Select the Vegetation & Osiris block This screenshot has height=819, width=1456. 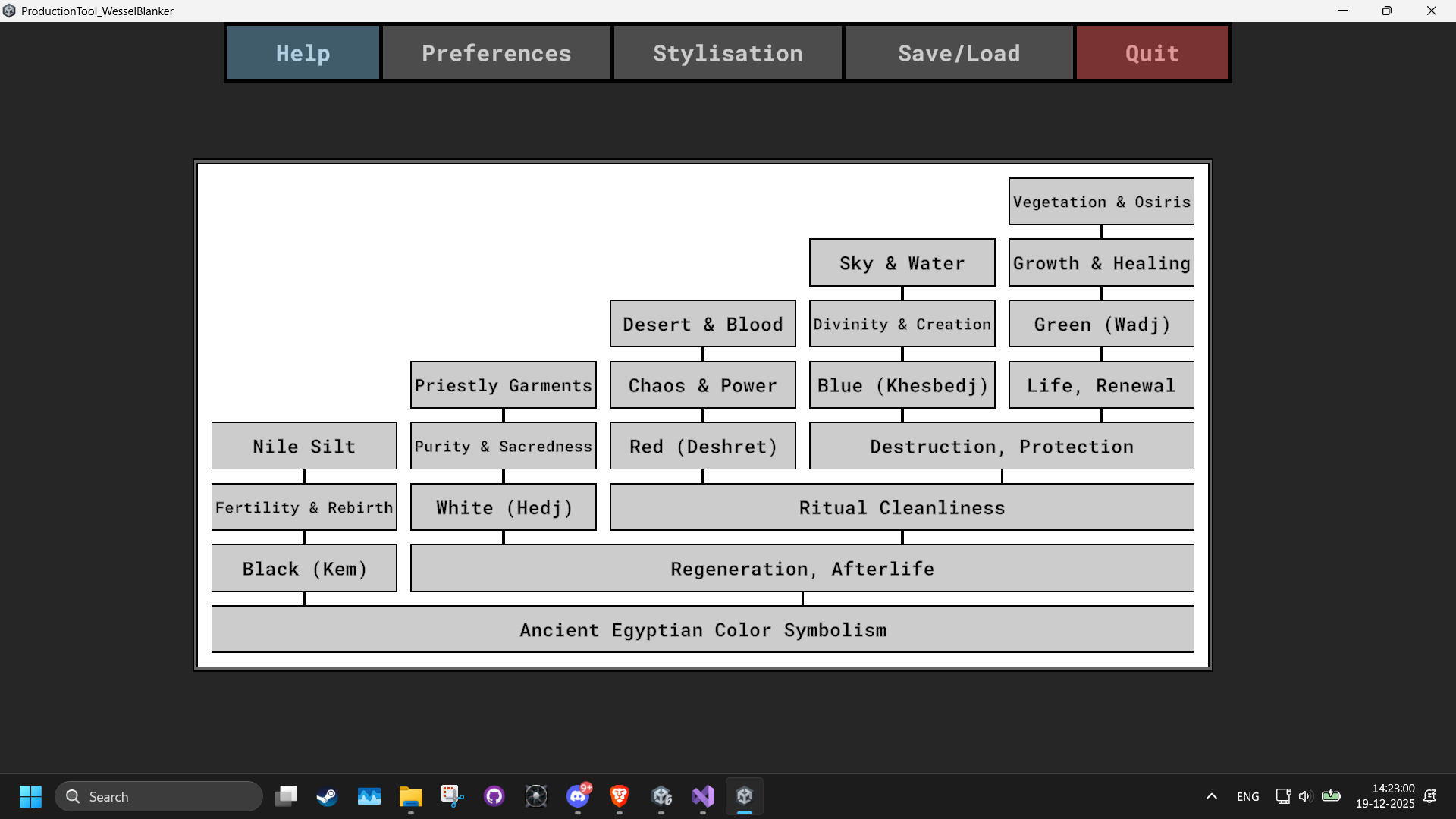1101,202
